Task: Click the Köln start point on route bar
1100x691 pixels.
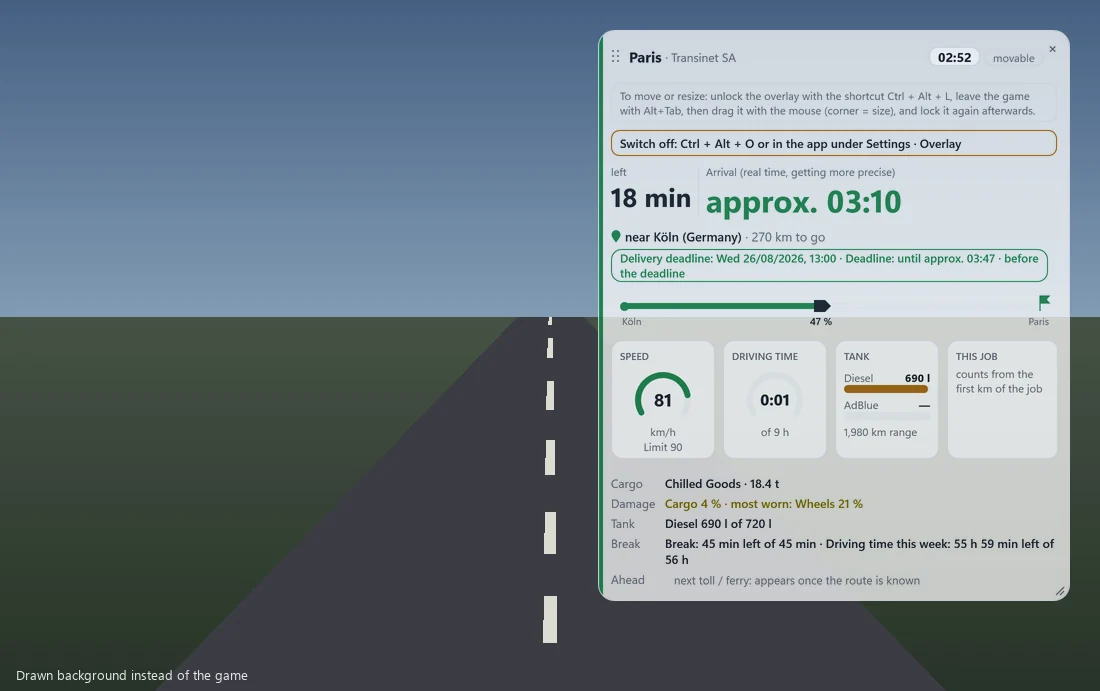Action: pyautogui.click(x=624, y=306)
